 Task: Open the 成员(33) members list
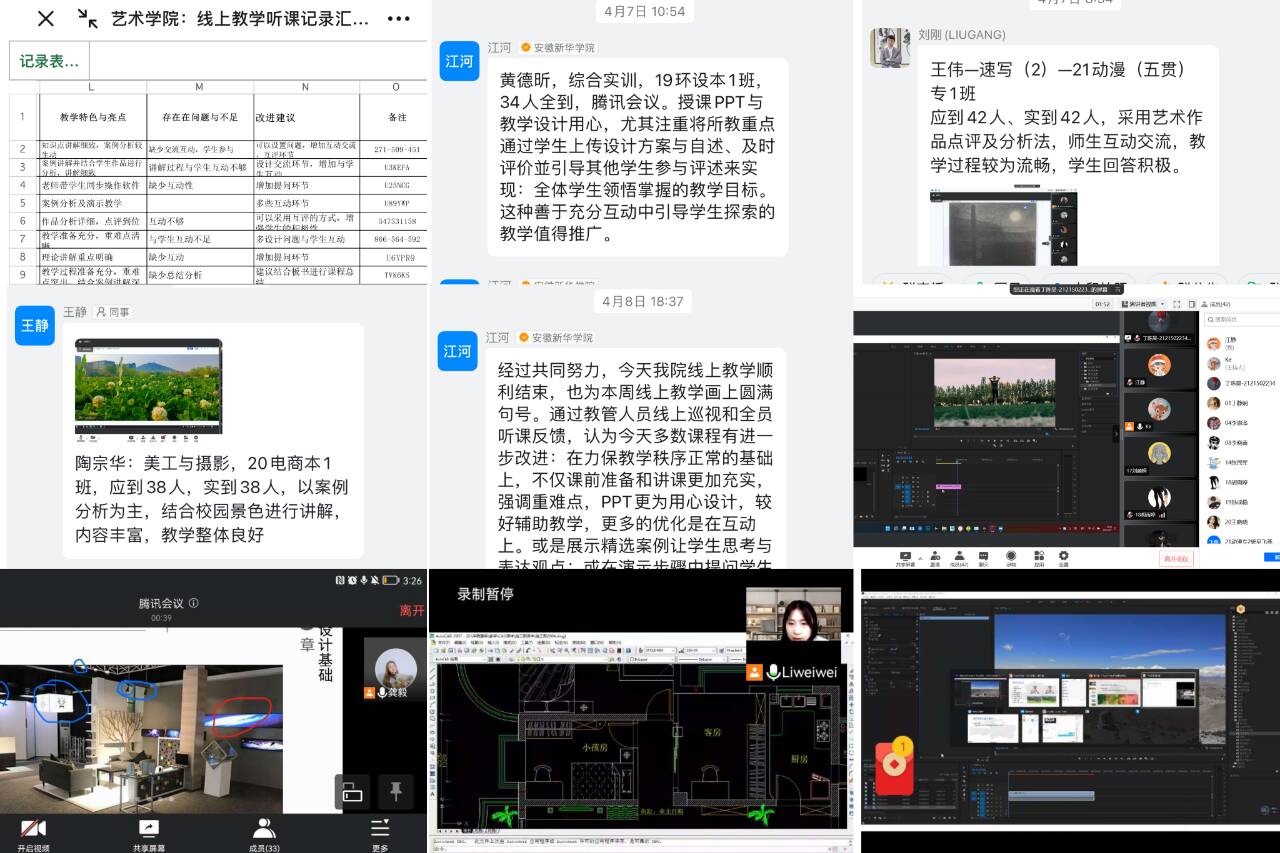click(264, 828)
